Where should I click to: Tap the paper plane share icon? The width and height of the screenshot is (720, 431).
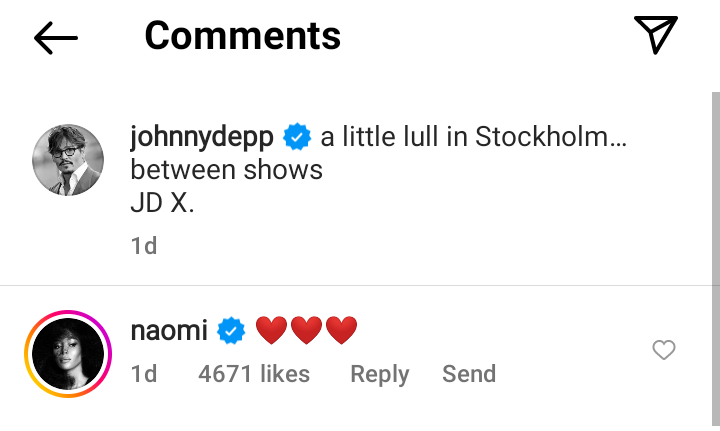[656, 36]
